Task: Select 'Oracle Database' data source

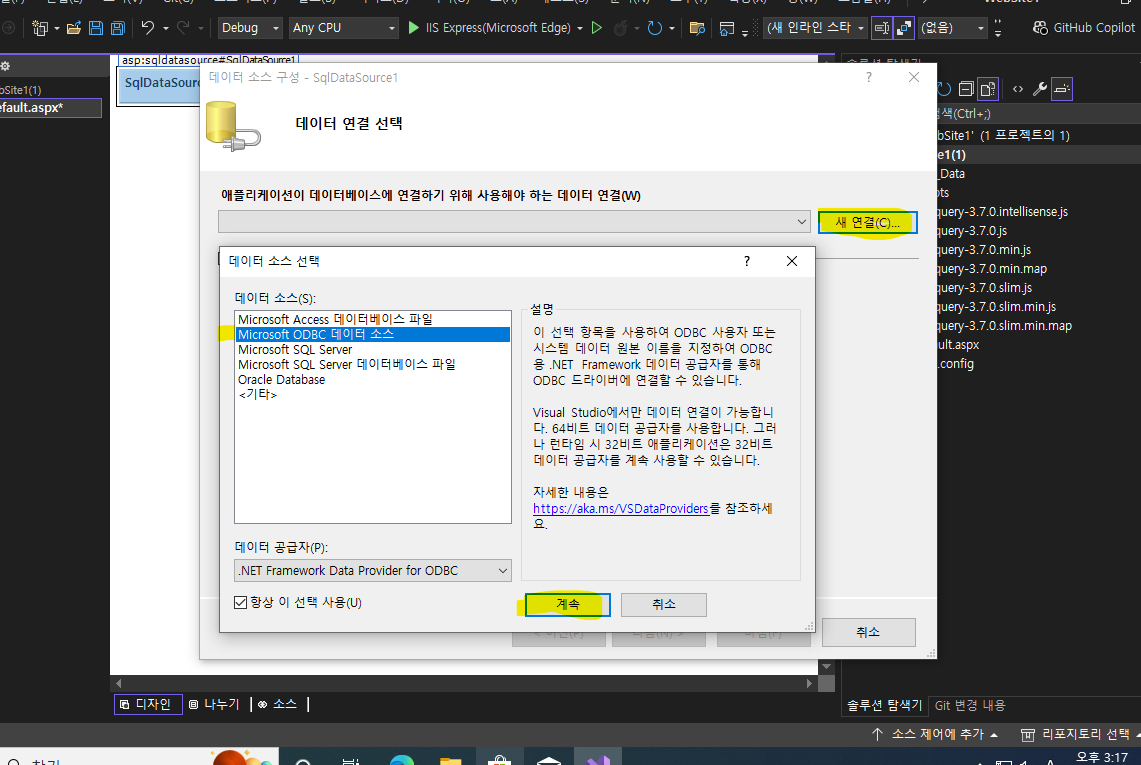Action: [372, 379]
